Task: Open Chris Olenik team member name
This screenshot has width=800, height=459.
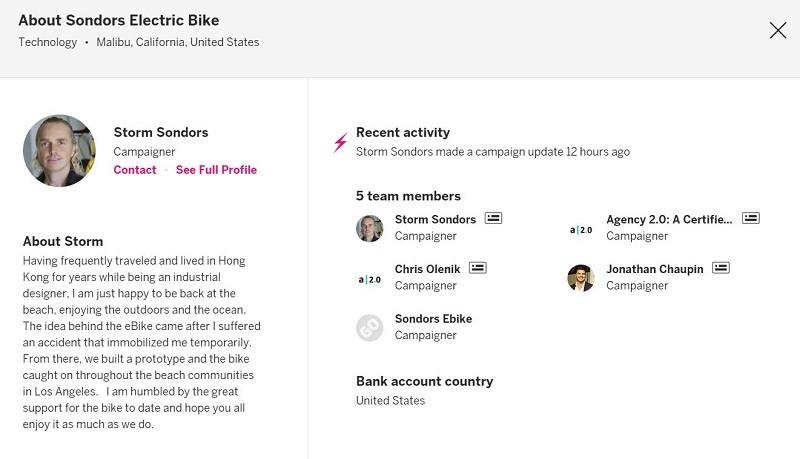Action: click(428, 269)
